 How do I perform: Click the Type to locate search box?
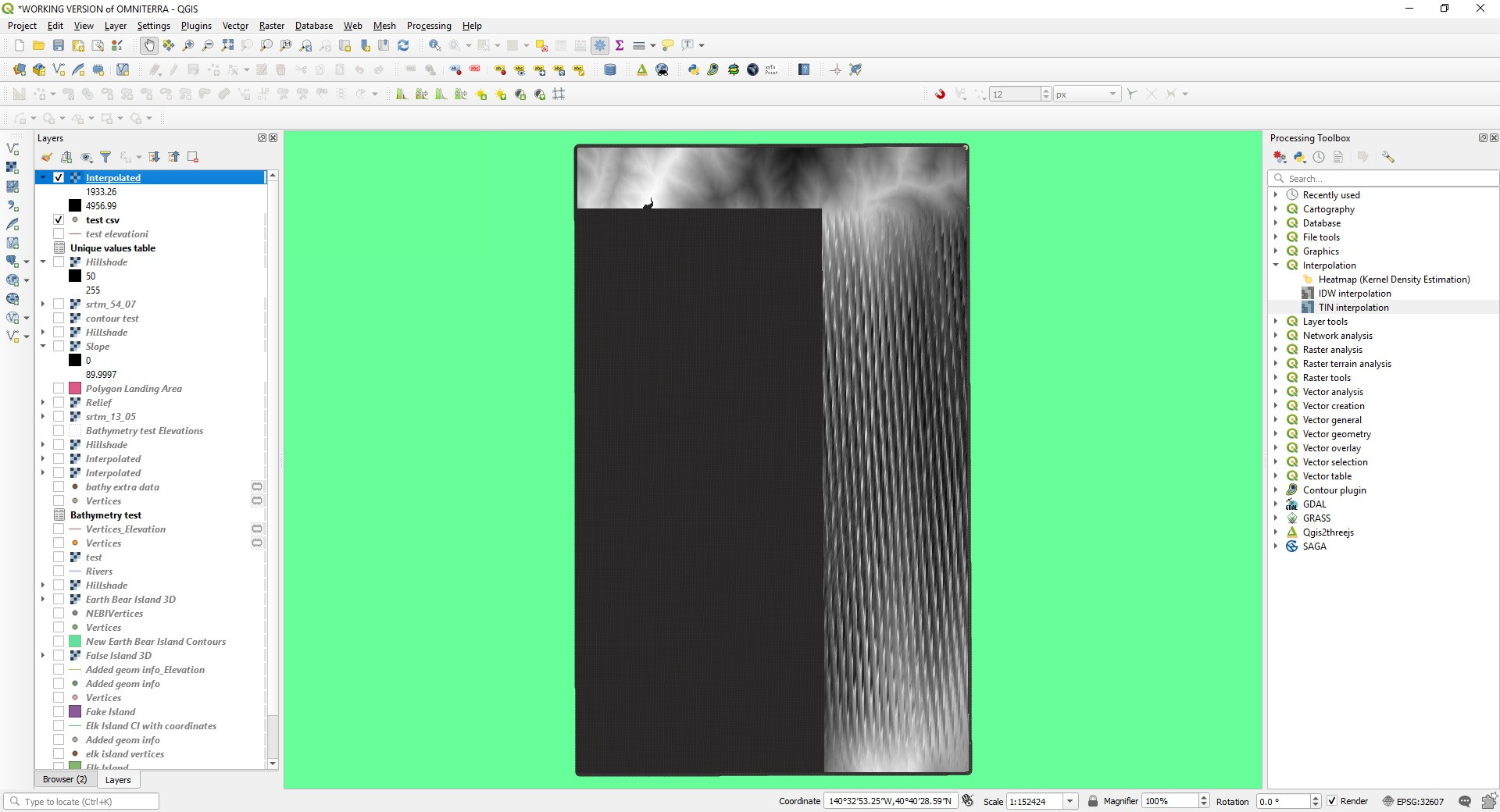click(x=81, y=801)
